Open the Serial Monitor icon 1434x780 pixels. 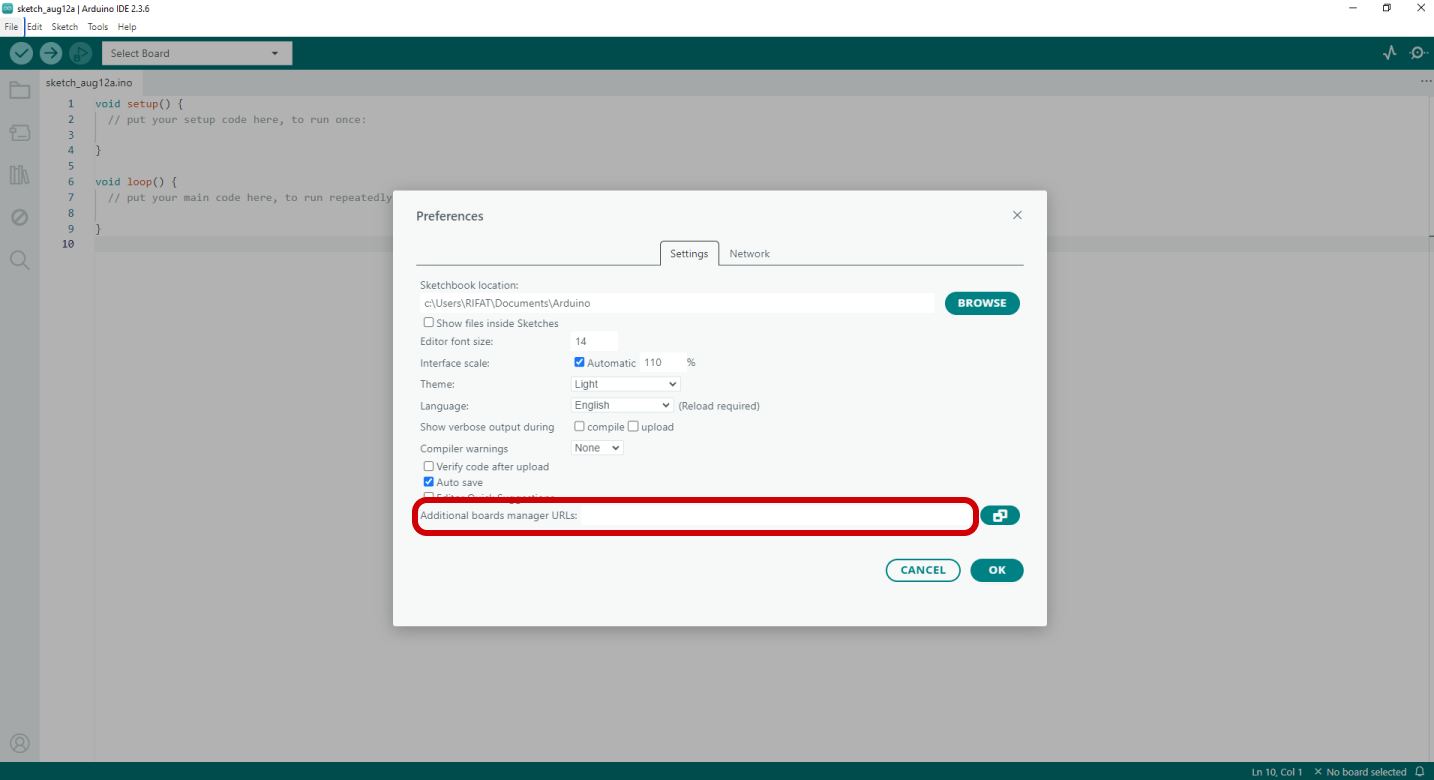[1418, 53]
